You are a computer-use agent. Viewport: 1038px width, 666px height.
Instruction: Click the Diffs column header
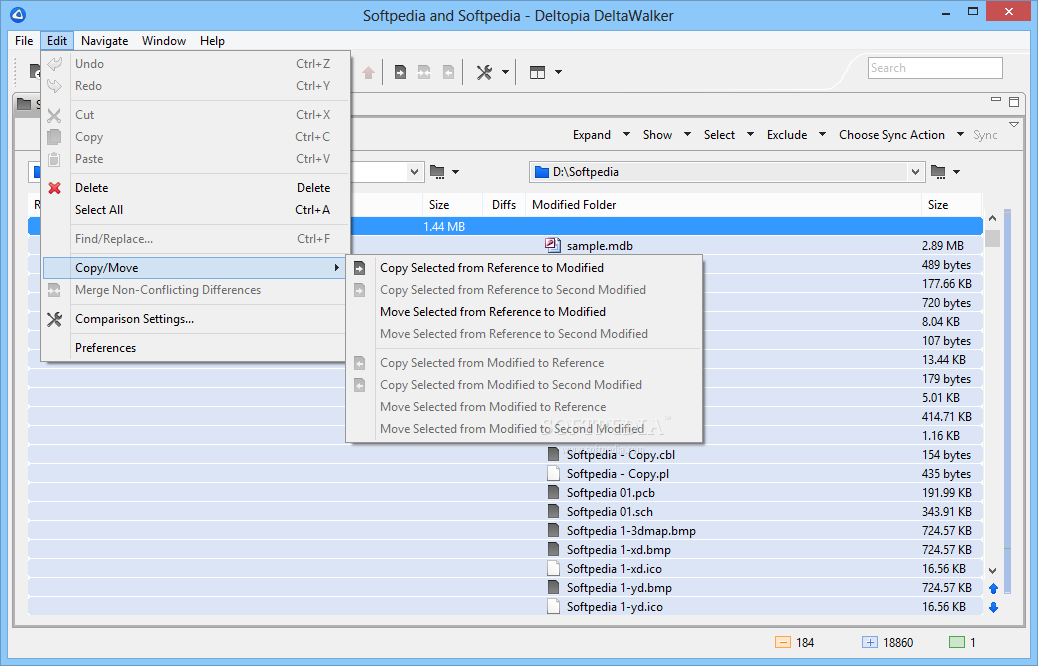pos(504,205)
